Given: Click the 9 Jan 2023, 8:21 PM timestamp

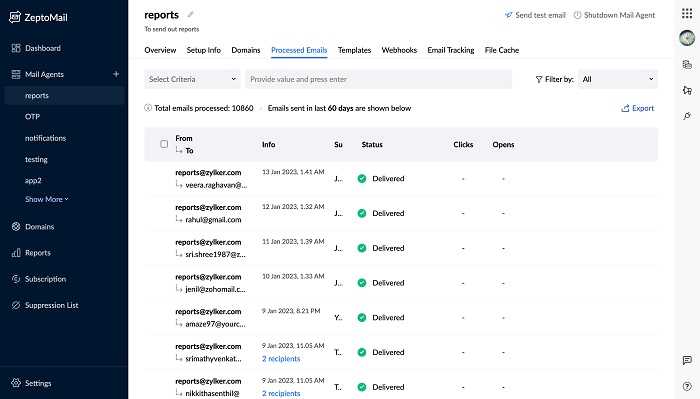Looking at the screenshot, I should [x=291, y=311].
